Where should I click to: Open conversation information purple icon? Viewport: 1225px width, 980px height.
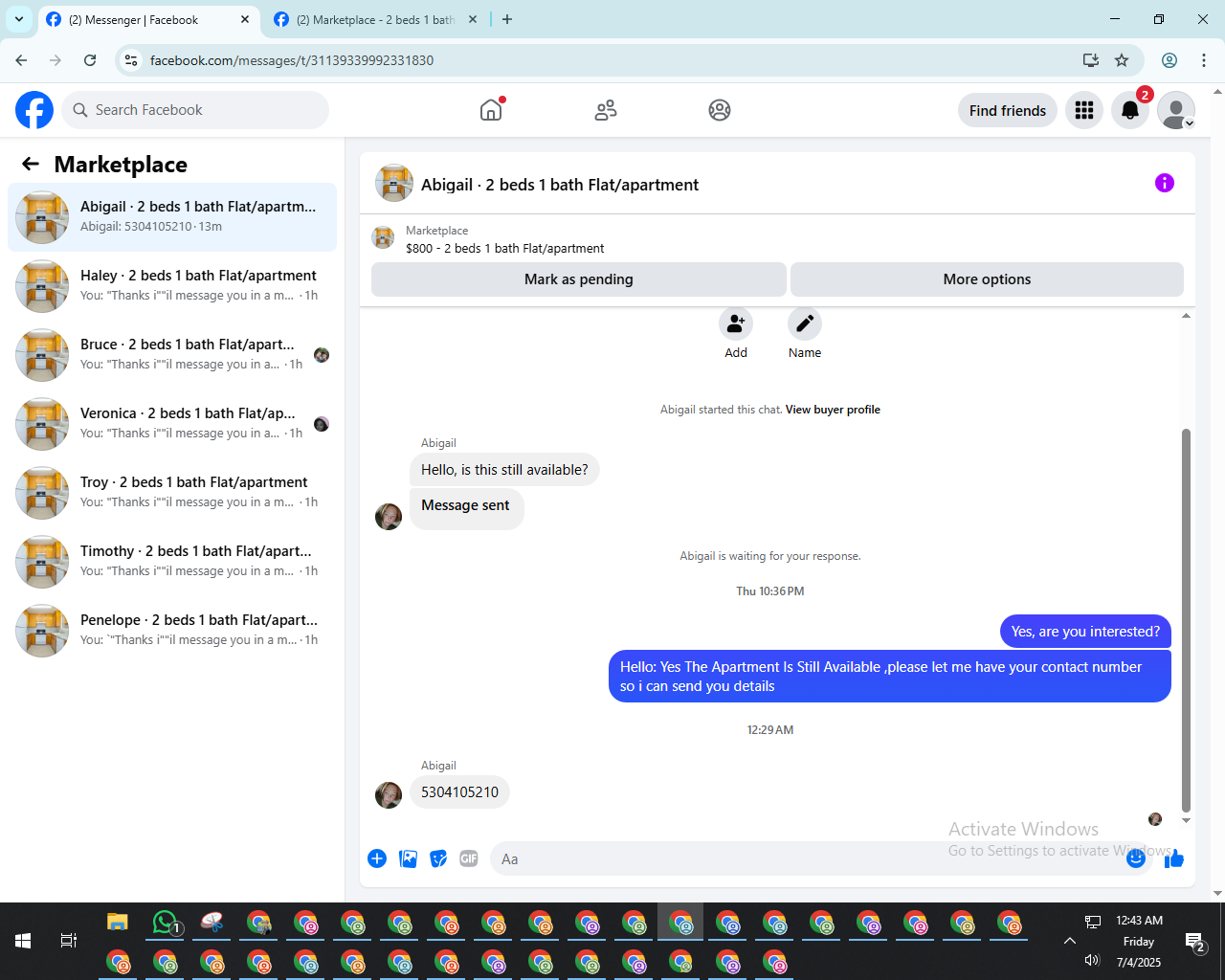pos(1165,183)
